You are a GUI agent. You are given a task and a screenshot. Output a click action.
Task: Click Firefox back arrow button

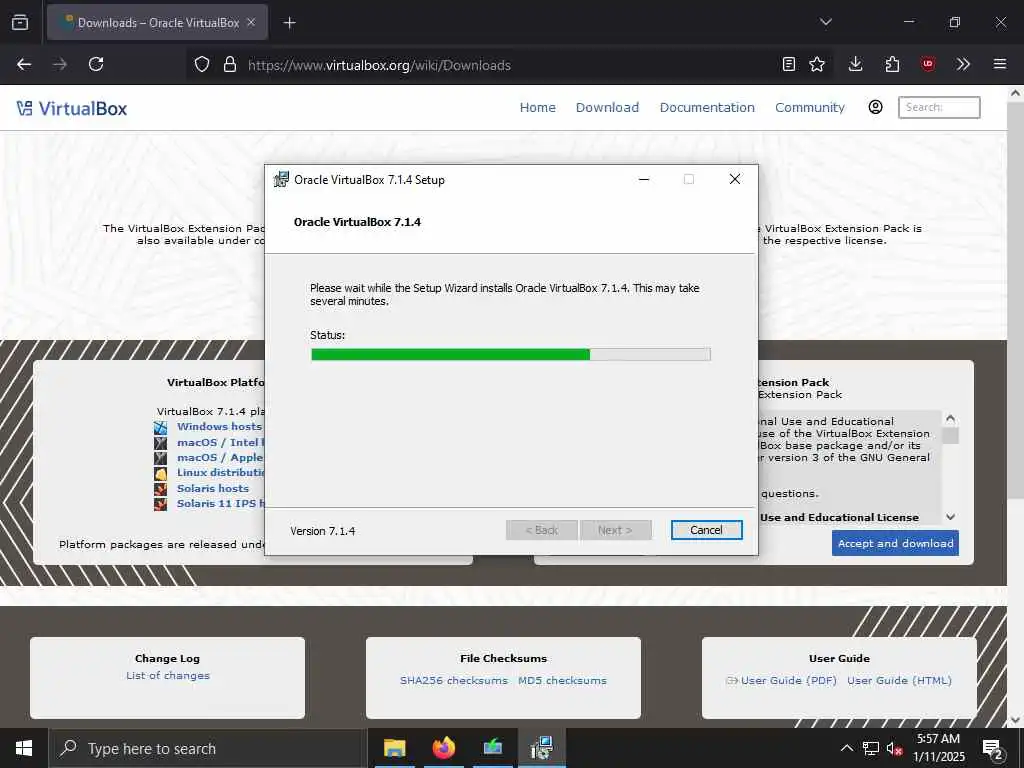coord(24,64)
